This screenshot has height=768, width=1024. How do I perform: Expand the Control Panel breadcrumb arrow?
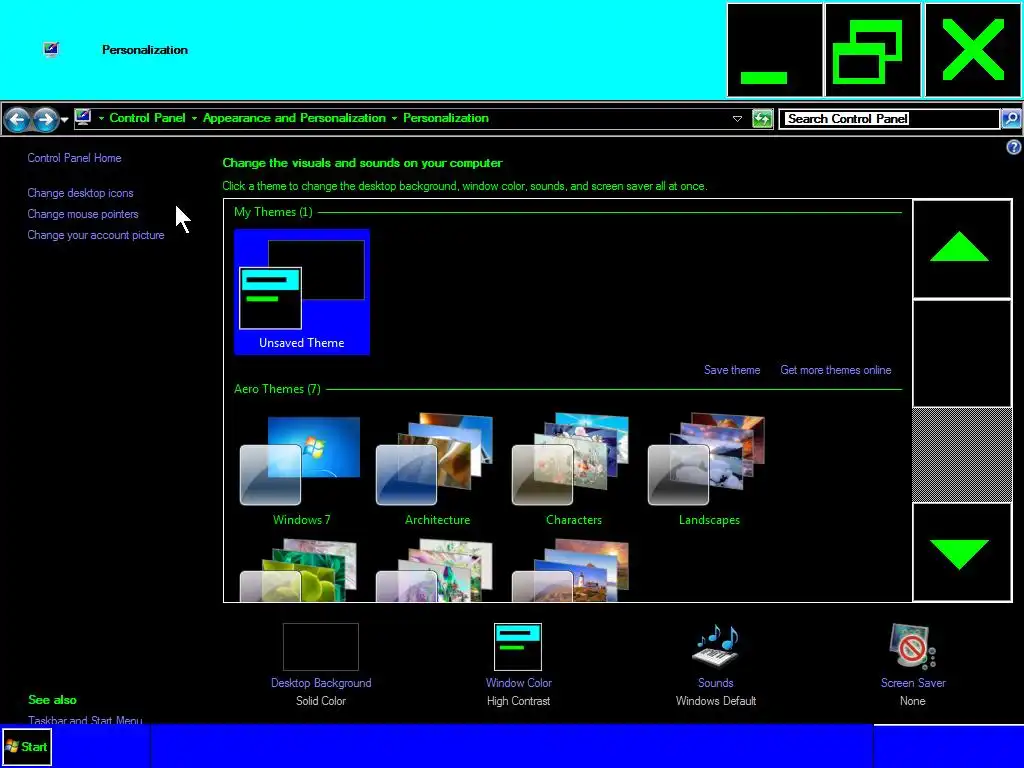[101, 118]
